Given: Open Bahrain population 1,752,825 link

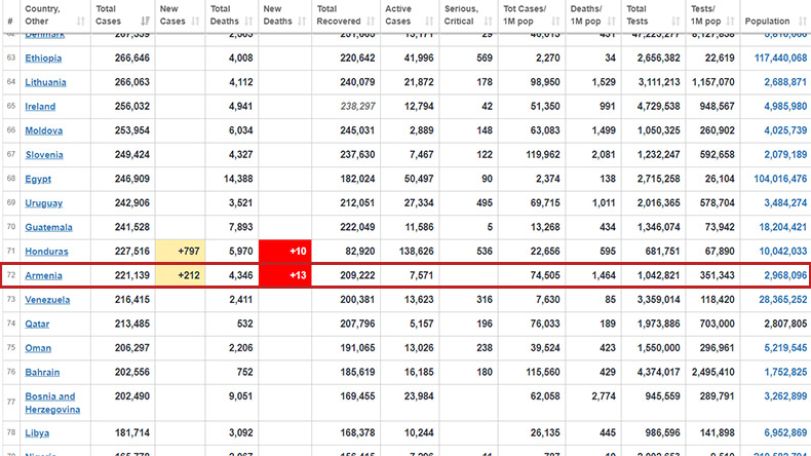Looking at the screenshot, I should pyautogui.click(x=785, y=372).
